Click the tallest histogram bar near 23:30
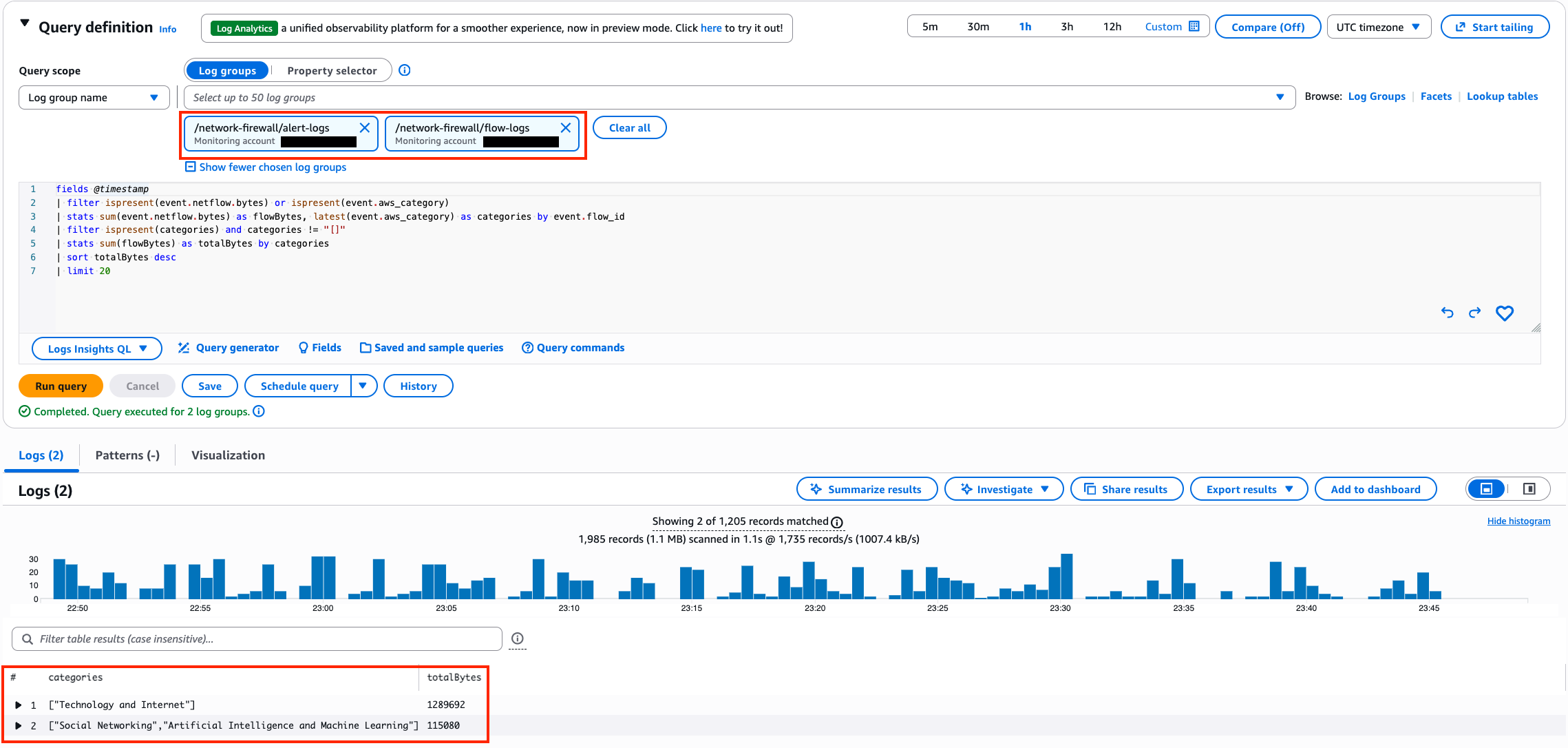 point(1067,576)
